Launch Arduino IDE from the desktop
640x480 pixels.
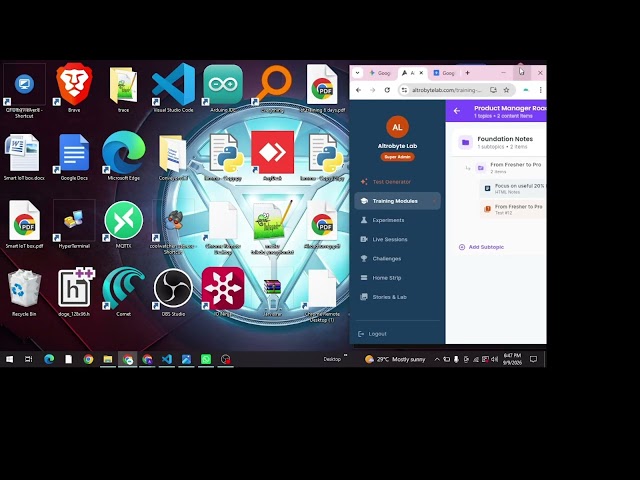[223, 87]
